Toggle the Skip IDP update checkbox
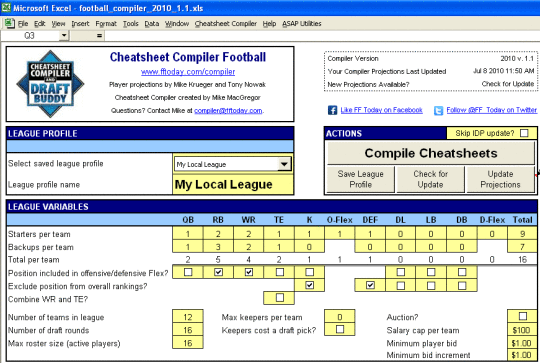Viewport: 540px width, 363px height. click(524, 133)
